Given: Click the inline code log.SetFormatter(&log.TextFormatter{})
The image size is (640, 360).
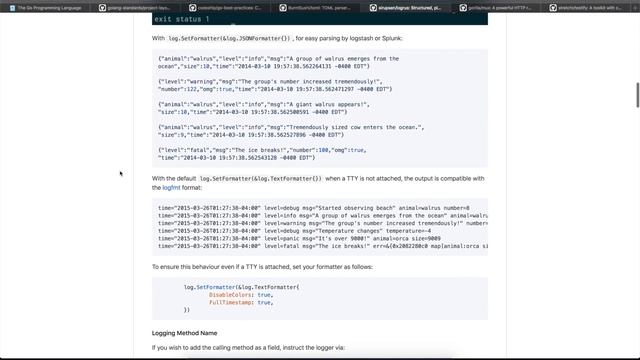Looking at the screenshot, I should tap(260, 179).
